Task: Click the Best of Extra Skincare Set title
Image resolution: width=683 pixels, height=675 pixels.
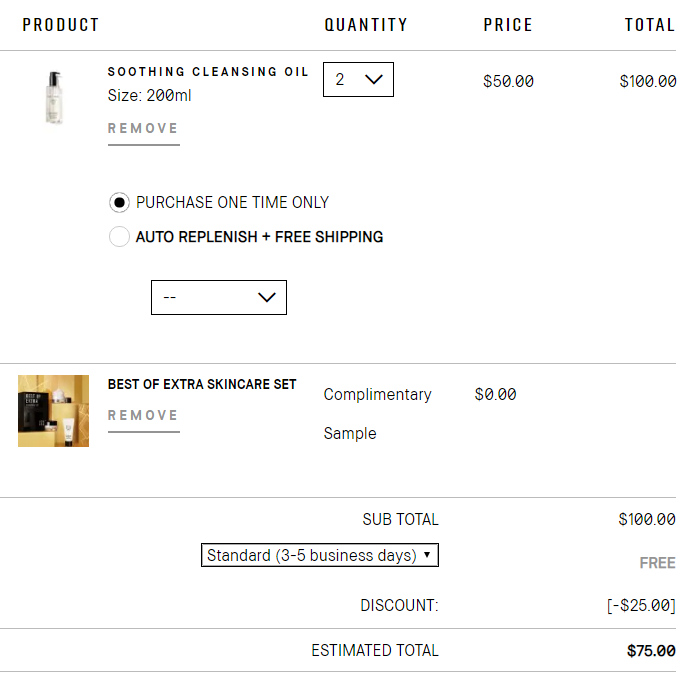Action: pos(202,385)
